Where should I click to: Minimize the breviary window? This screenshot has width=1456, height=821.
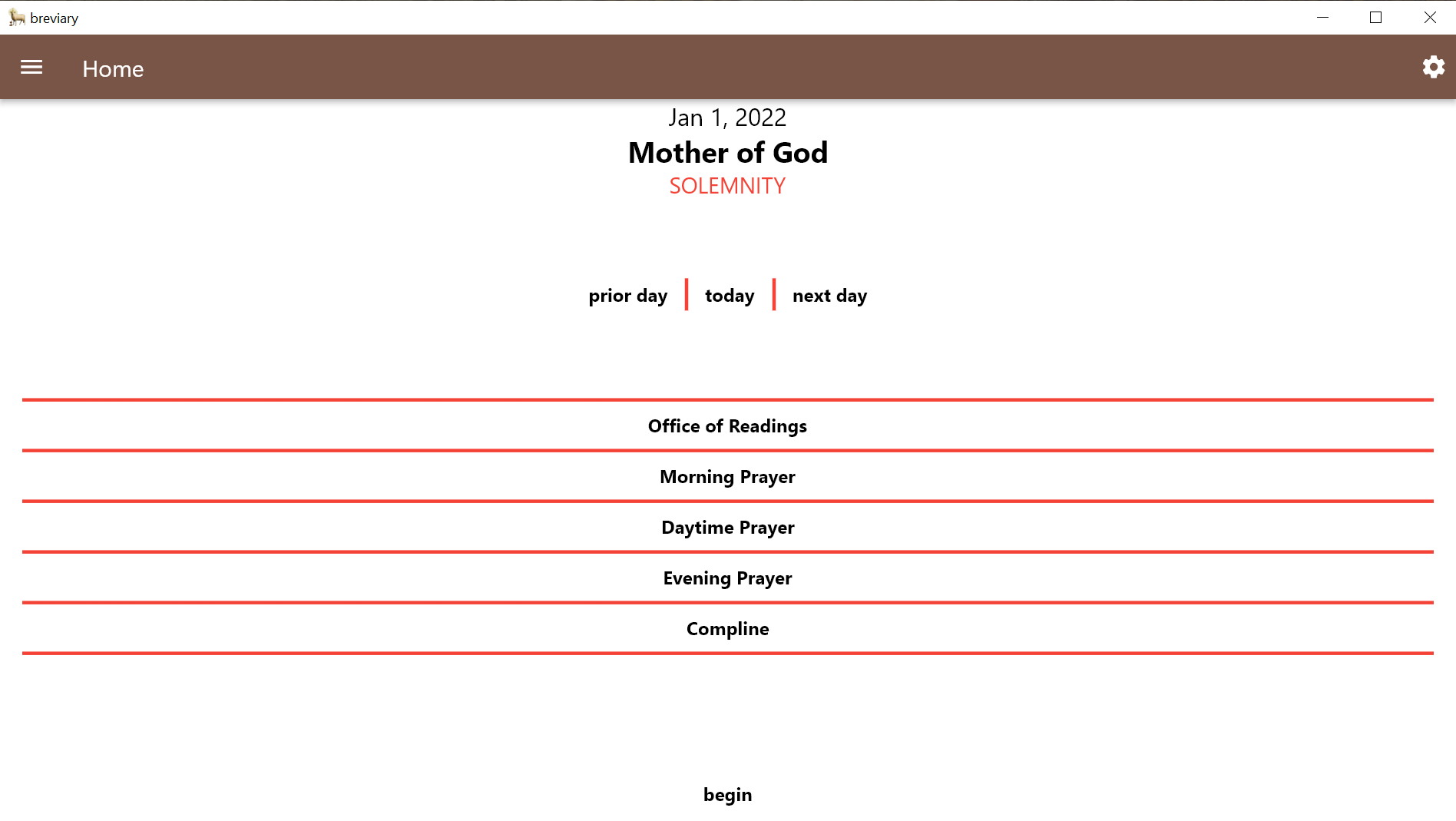point(1322,17)
